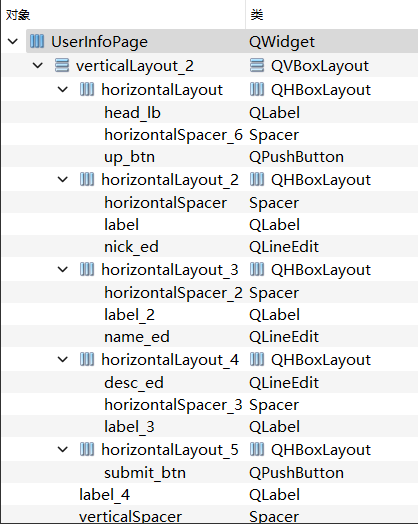Click the horizontalLayout_4 object icon
The height and width of the screenshot is (524, 418).
point(87,360)
